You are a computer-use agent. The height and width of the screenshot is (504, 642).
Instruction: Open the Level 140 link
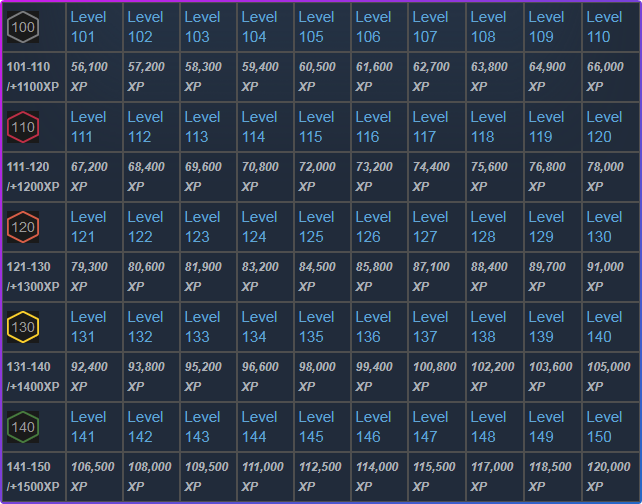[604, 327]
